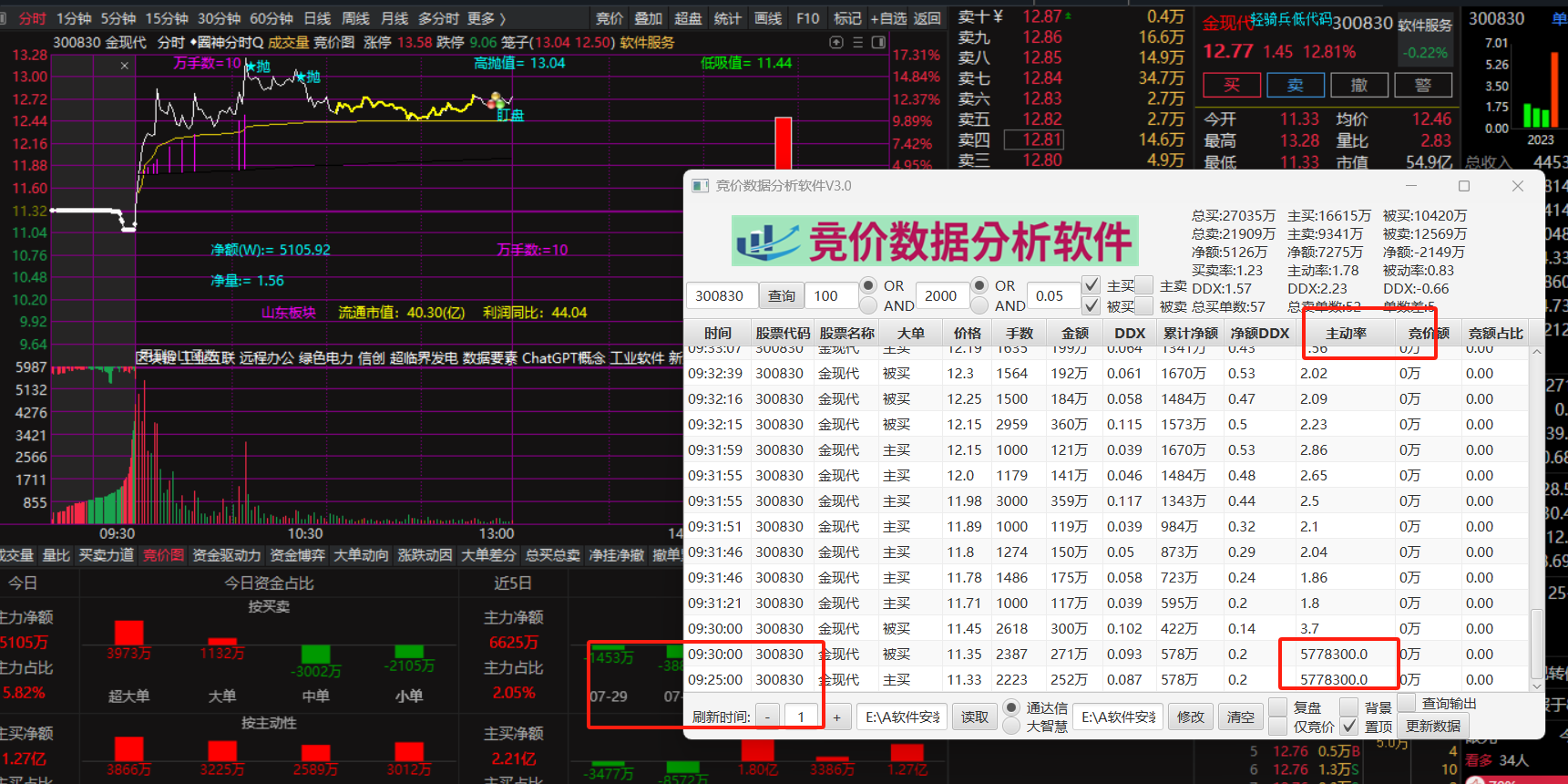Image resolution: width=1568 pixels, height=784 pixels.
Task: Uncheck the 主买 checkbox
Action: click(x=1091, y=285)
